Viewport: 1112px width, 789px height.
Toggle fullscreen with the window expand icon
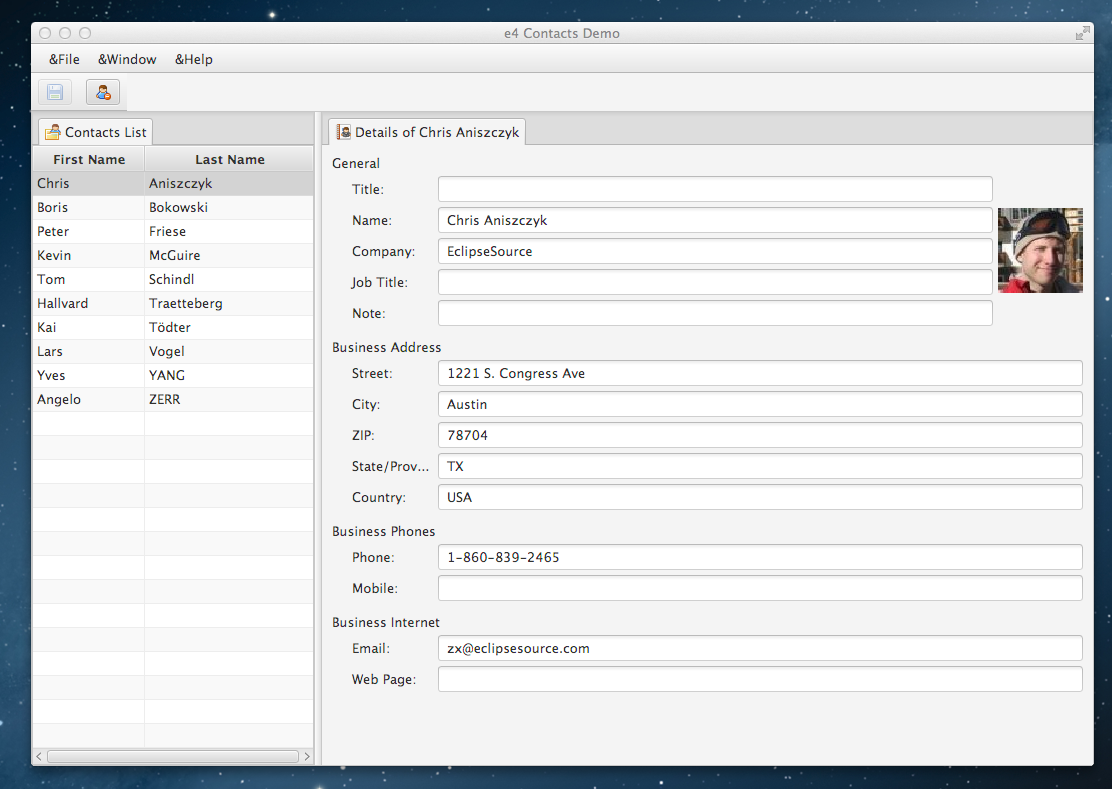1082,33
